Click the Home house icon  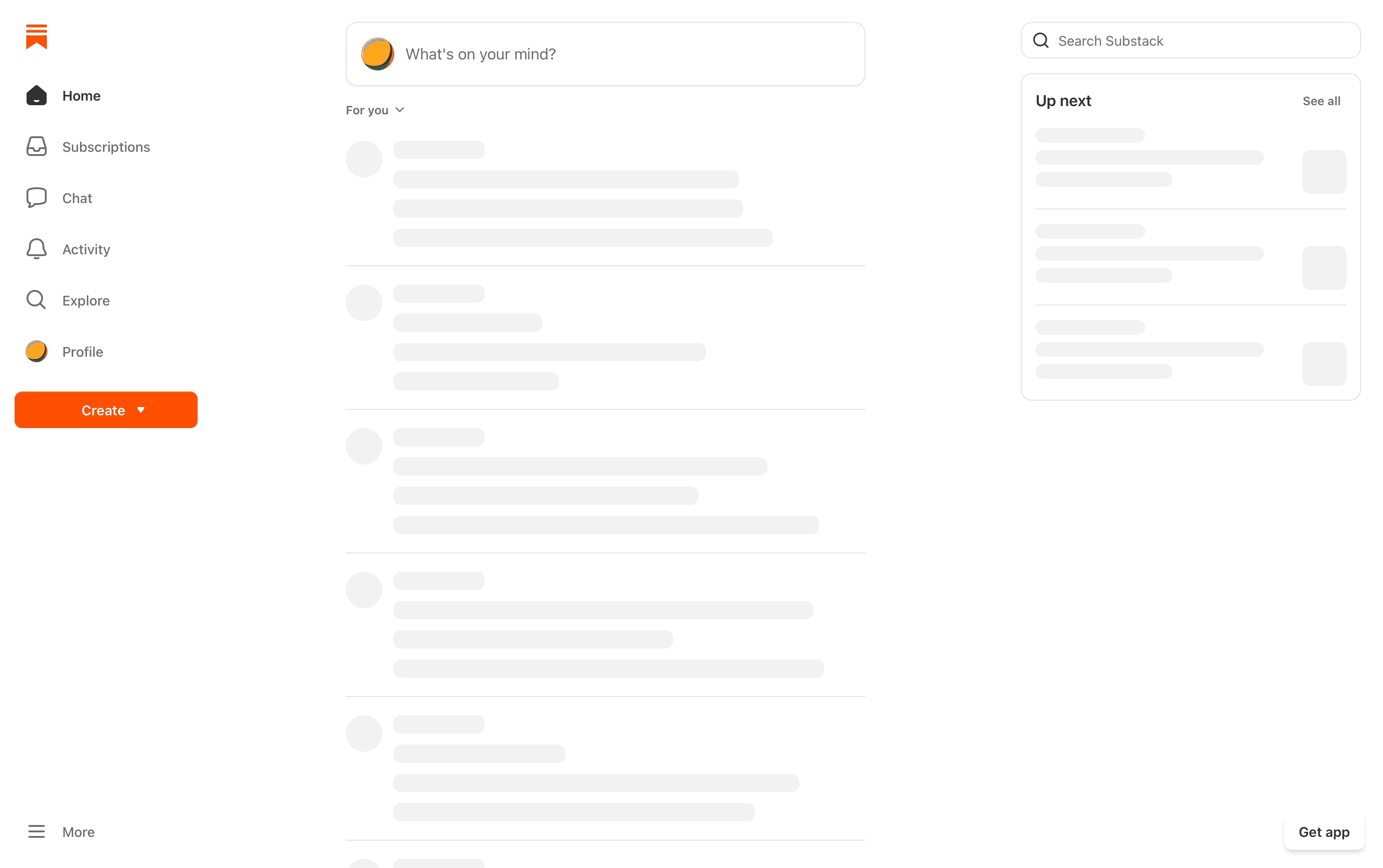coord(36,95)
